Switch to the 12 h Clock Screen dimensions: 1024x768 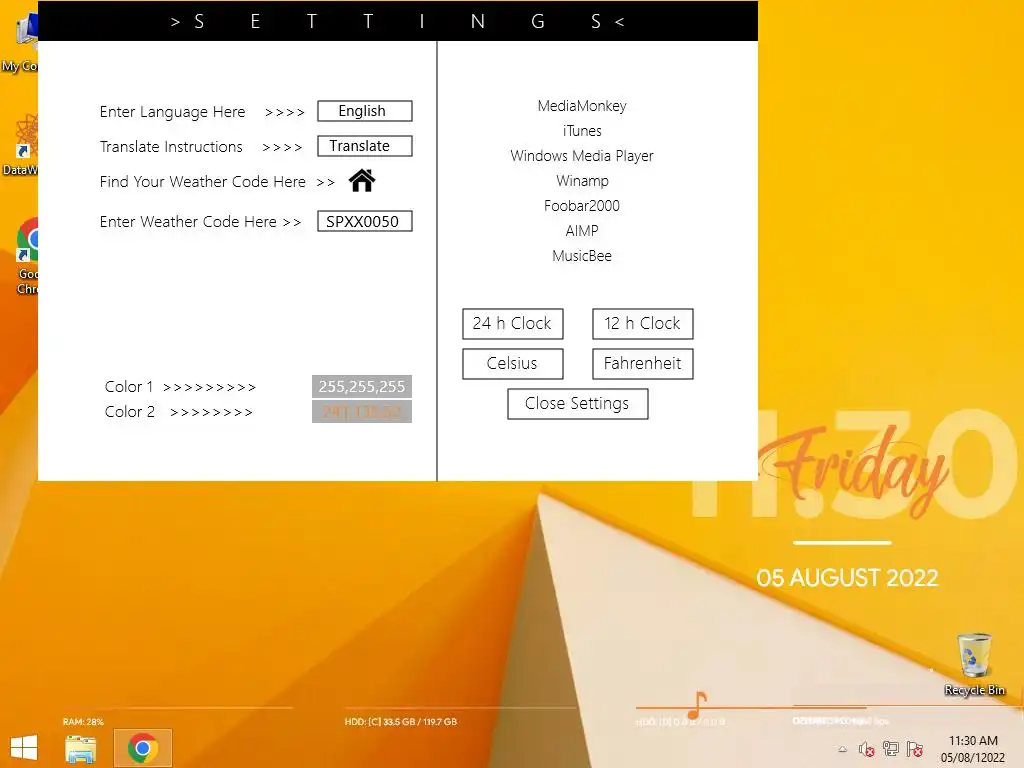click(643, 323)
